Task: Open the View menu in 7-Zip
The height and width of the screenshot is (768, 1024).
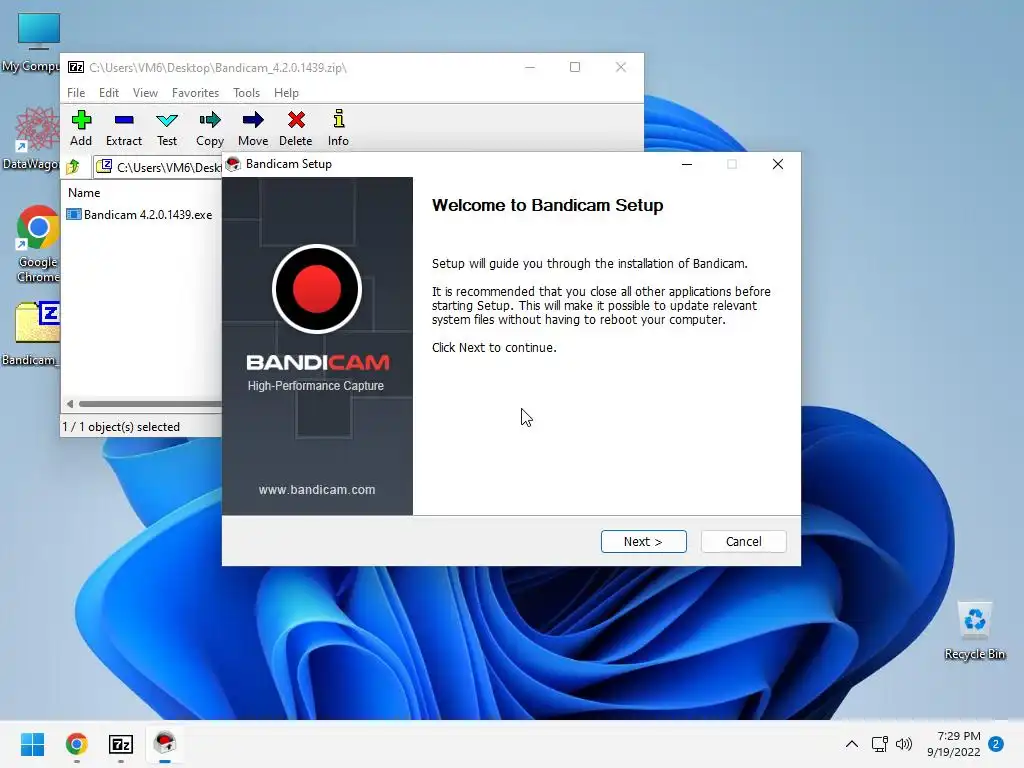Action: (145, 93)
